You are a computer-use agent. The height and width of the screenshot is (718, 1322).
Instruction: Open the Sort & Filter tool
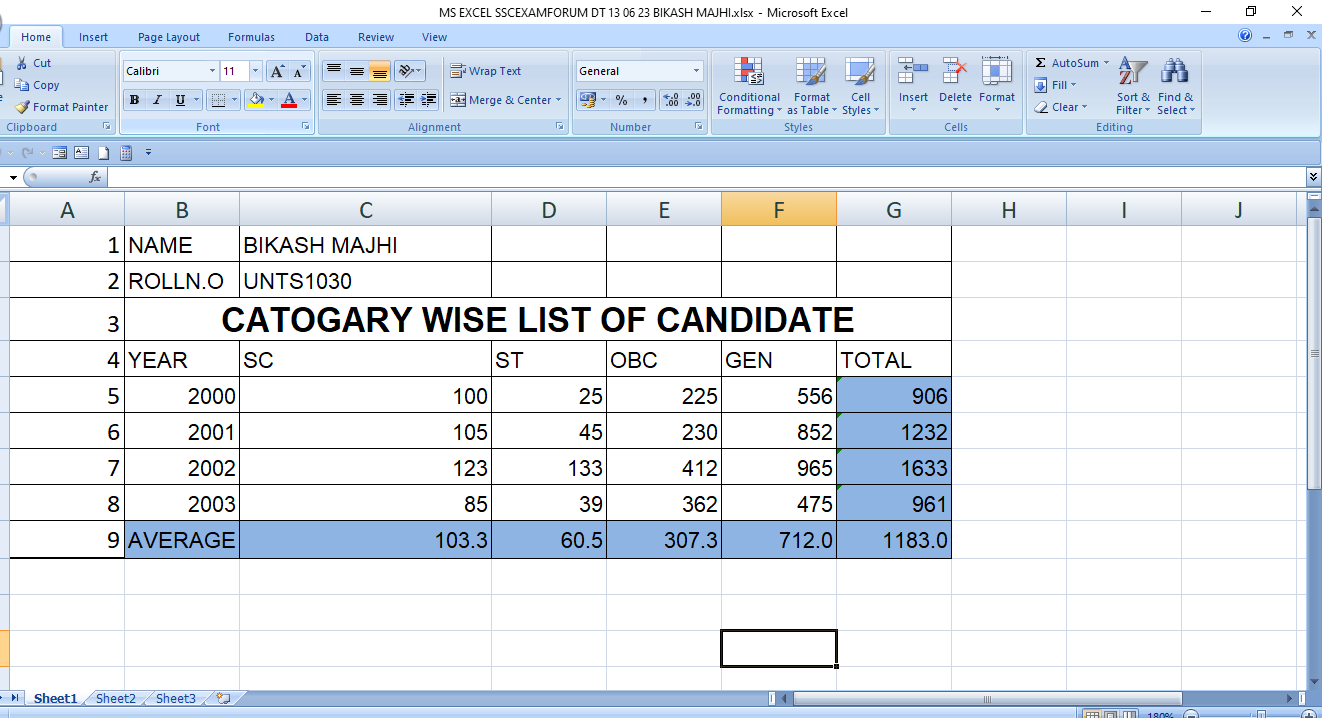pyautogui.click(x=1132, y=72)
